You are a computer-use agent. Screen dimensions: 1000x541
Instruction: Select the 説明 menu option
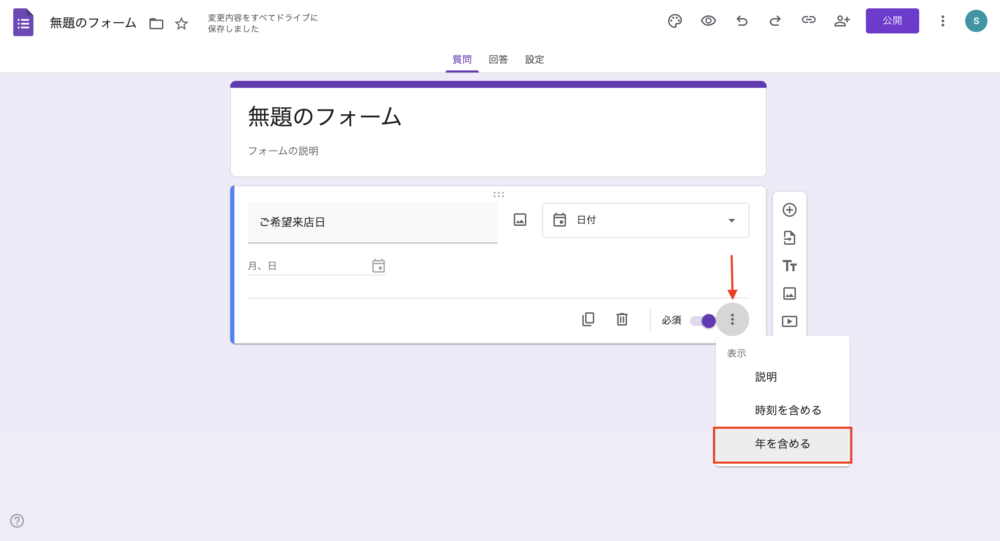(x=783, y=377)
